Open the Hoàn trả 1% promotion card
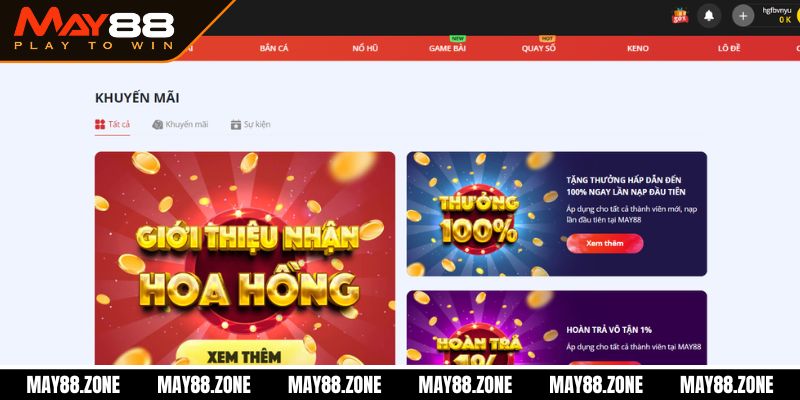 [557, 328]
